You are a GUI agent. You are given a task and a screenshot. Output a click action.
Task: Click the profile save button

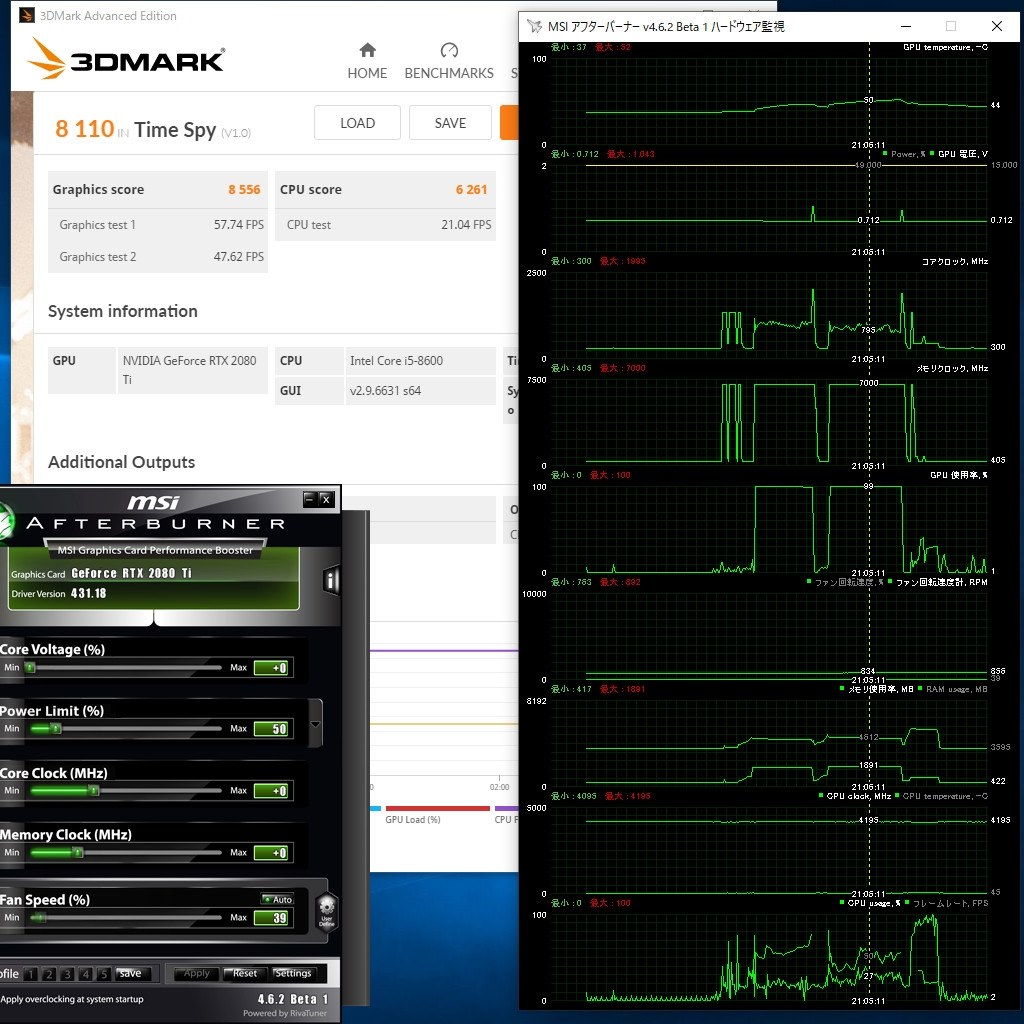(133, 973)
